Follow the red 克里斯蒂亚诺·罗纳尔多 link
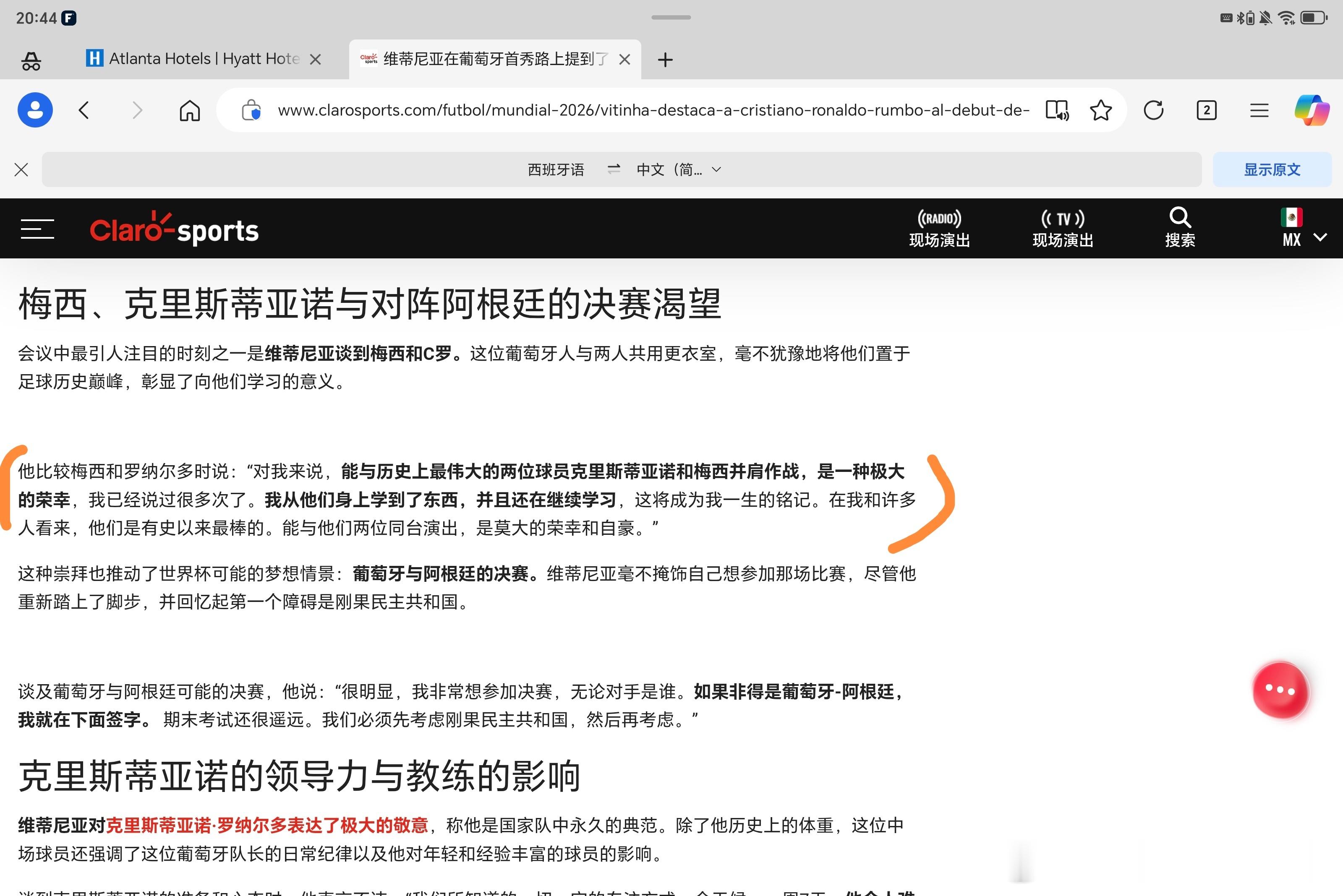 point(267,825)
